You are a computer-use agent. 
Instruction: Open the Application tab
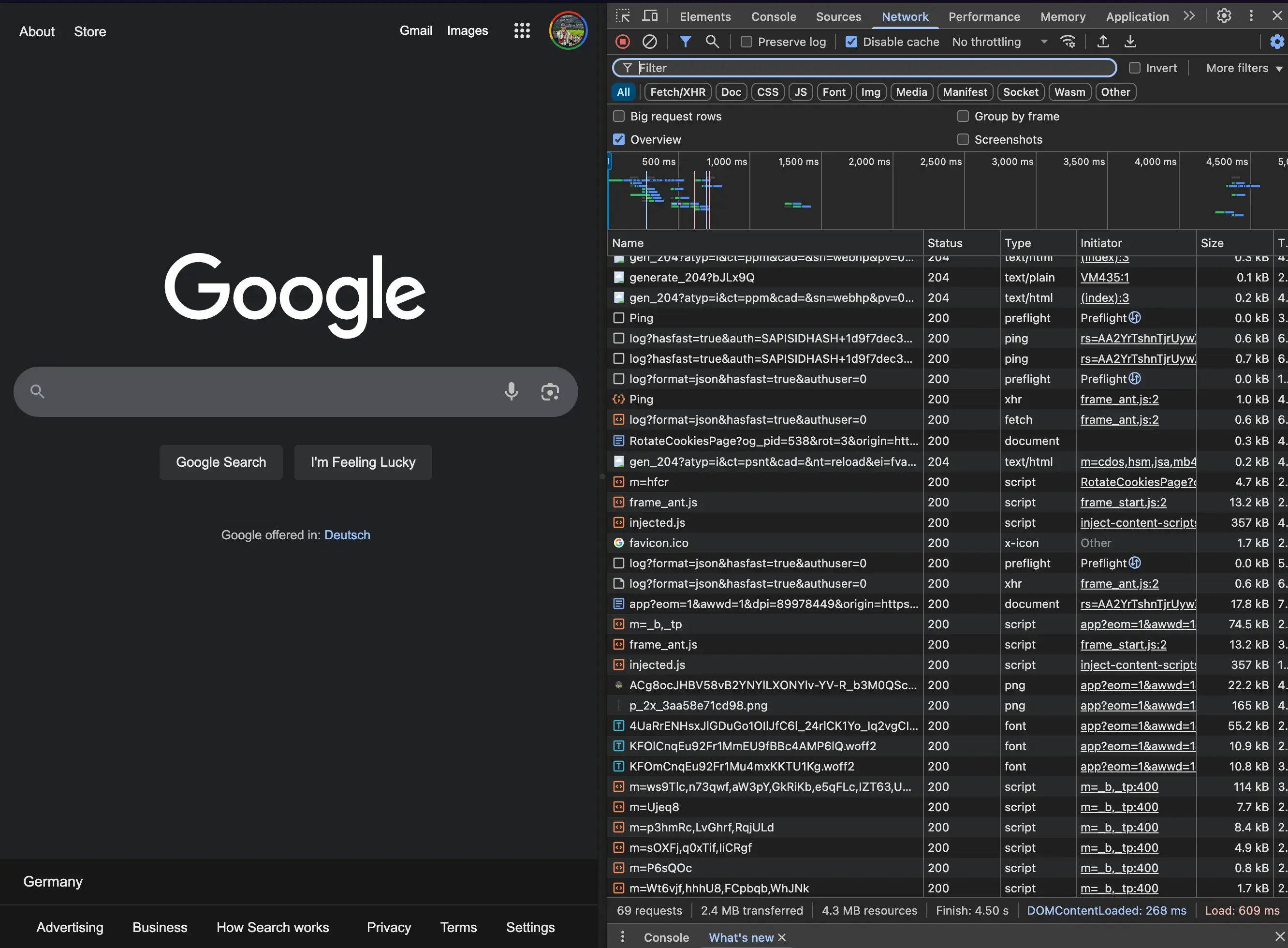[x=1137, y=16]
